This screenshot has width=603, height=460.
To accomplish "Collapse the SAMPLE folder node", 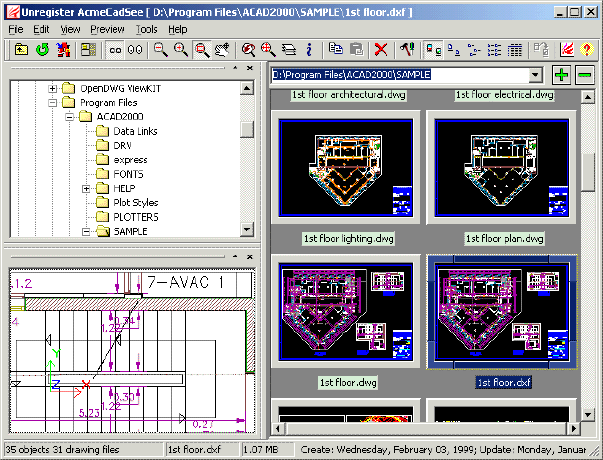I will pyautogui.click(x=86, y=232).
